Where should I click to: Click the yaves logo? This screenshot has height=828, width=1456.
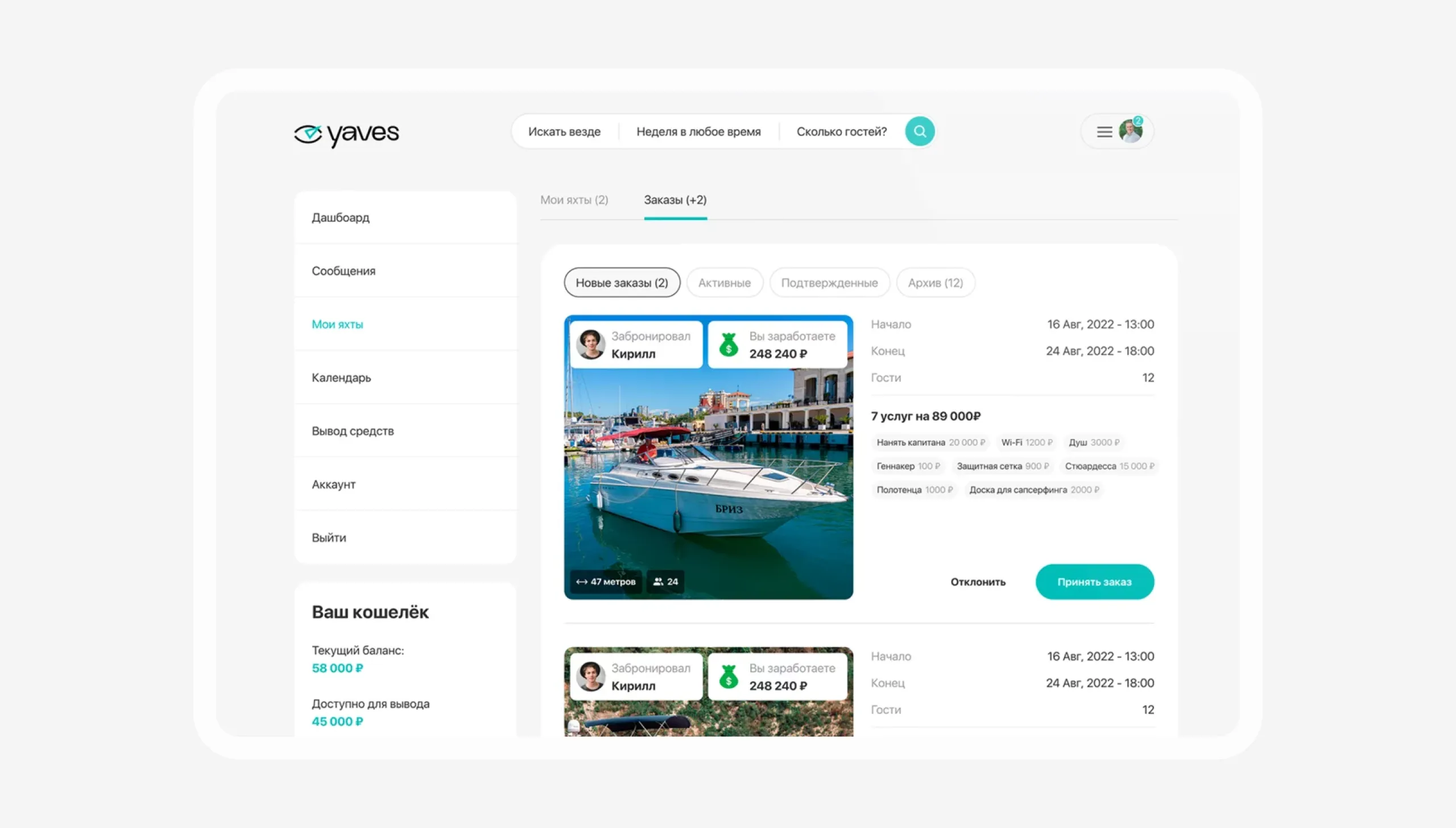pyautogui.click(x=346, y=134)
